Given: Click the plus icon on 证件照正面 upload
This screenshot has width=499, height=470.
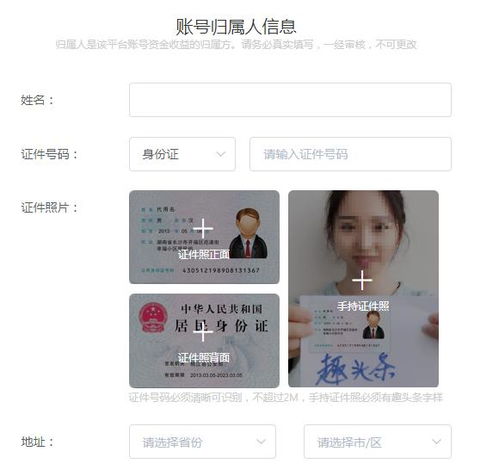Looking at the screenshot, I should coord(203,229).
